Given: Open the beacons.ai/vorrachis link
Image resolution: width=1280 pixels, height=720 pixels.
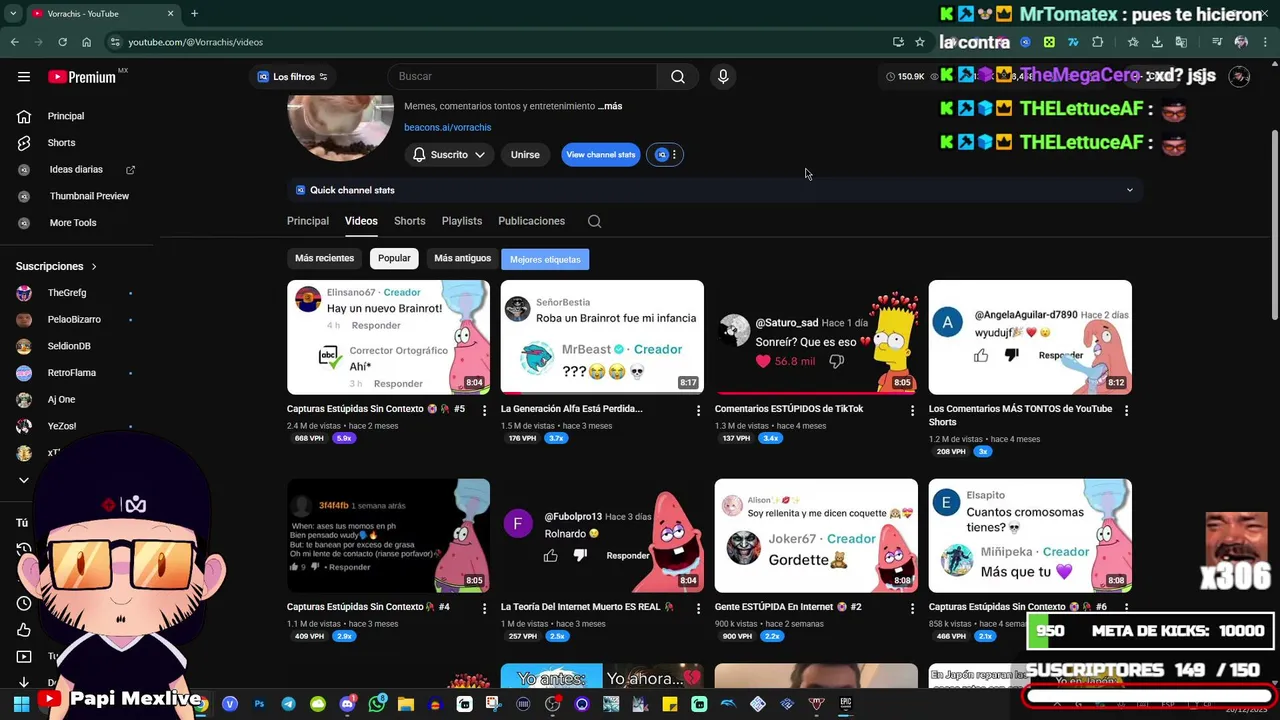Looking at the screenshot, I should [447, 128].
